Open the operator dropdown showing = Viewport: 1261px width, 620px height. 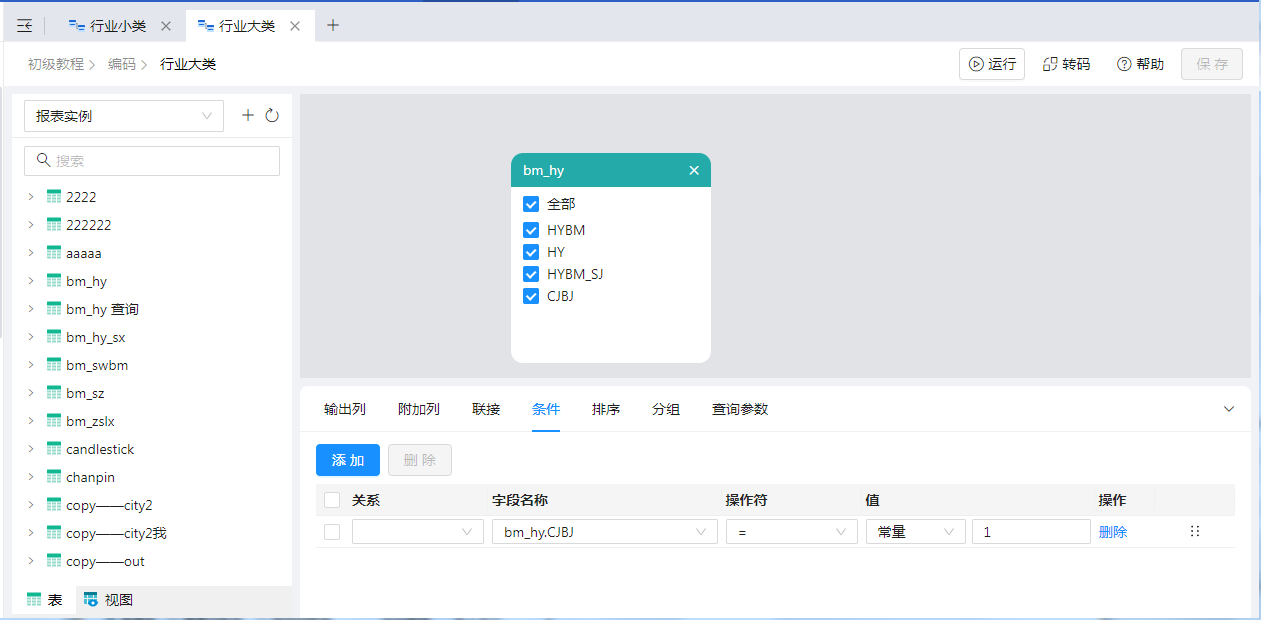[x=791, y=532]
